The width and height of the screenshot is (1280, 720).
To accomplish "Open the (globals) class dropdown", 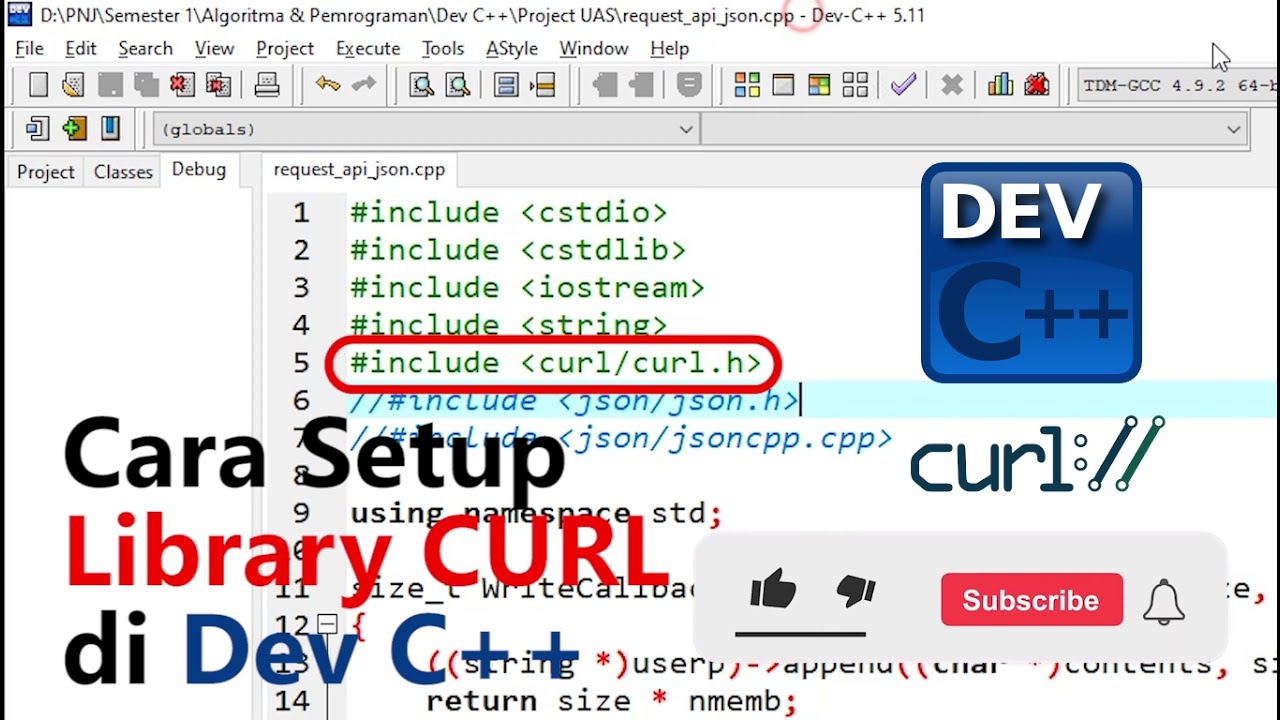I will tap(425, 129).
